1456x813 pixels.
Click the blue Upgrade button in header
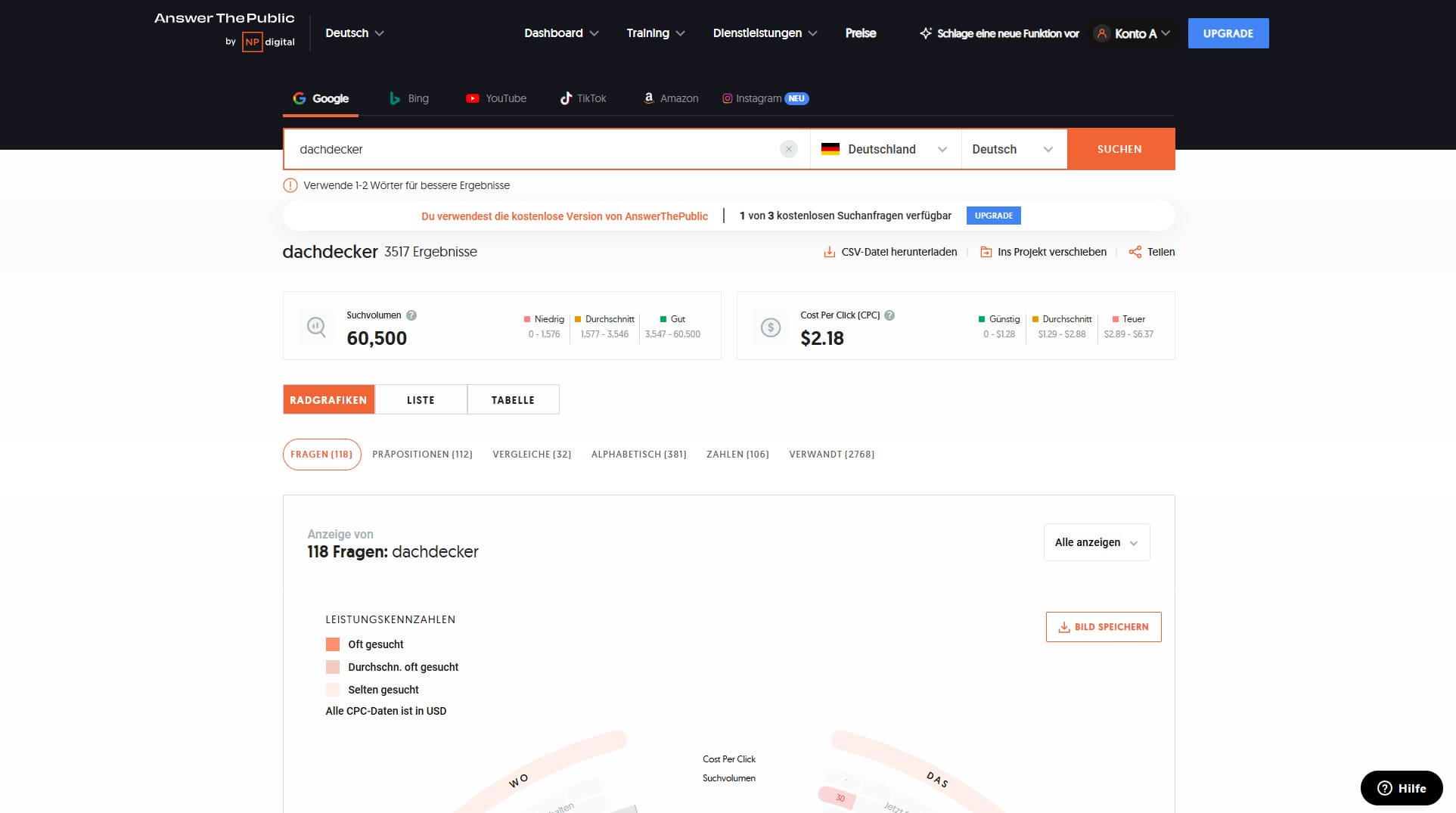pos(1228,33)
